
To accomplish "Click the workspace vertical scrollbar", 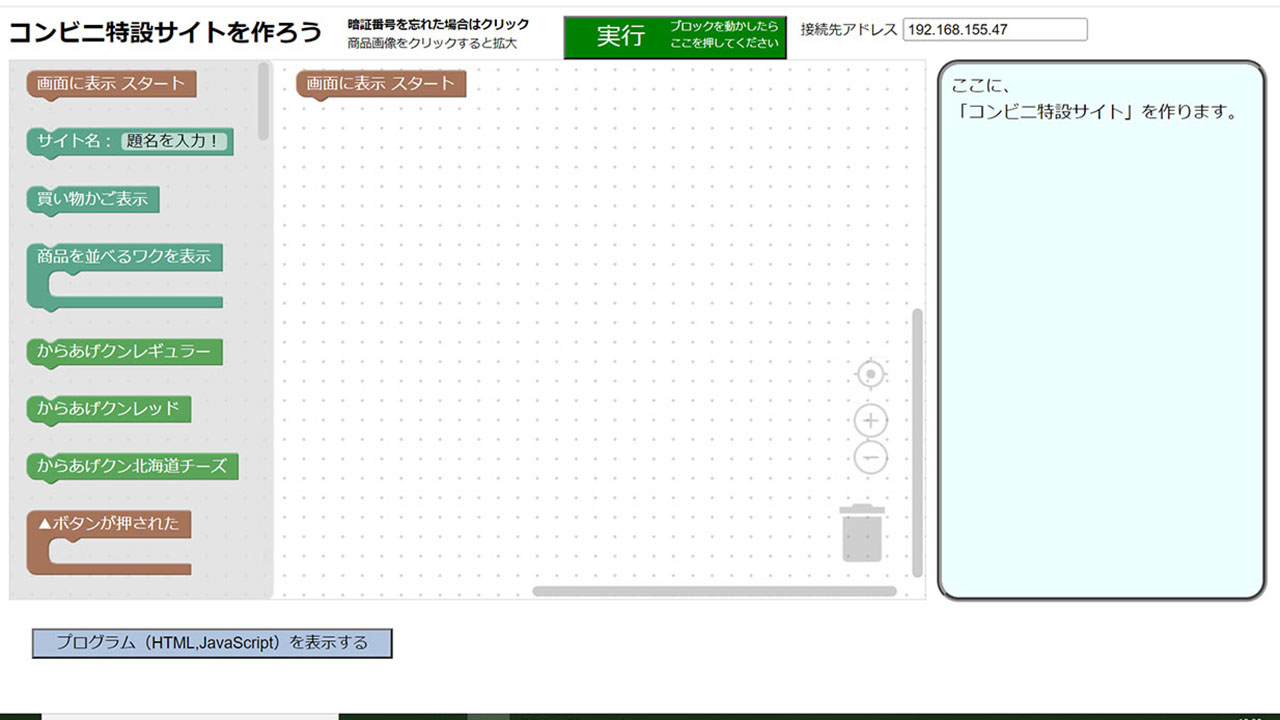I will coord(918,443).
